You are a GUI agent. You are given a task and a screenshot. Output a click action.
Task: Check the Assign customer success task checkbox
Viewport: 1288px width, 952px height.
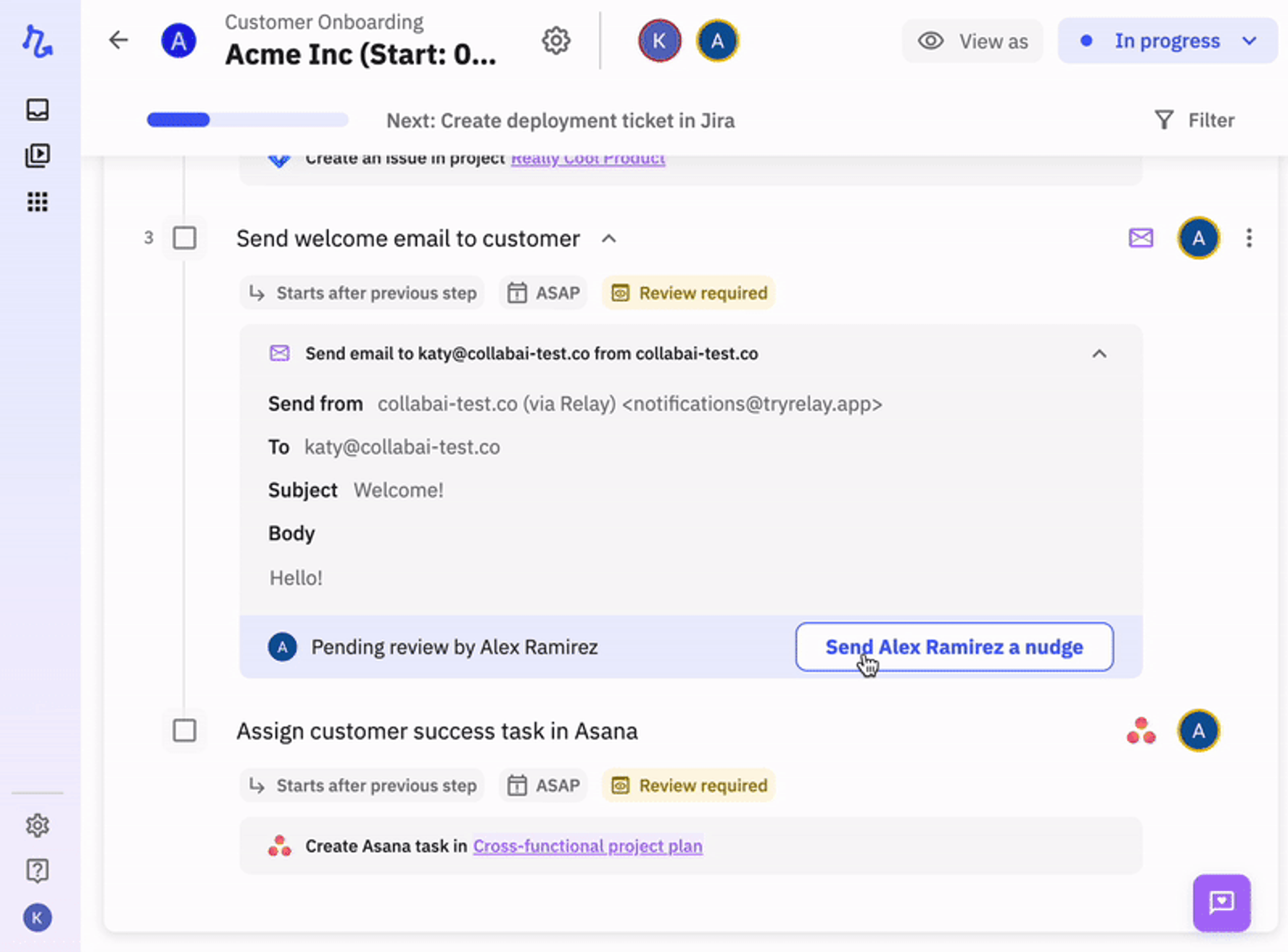tap(185, 731)
